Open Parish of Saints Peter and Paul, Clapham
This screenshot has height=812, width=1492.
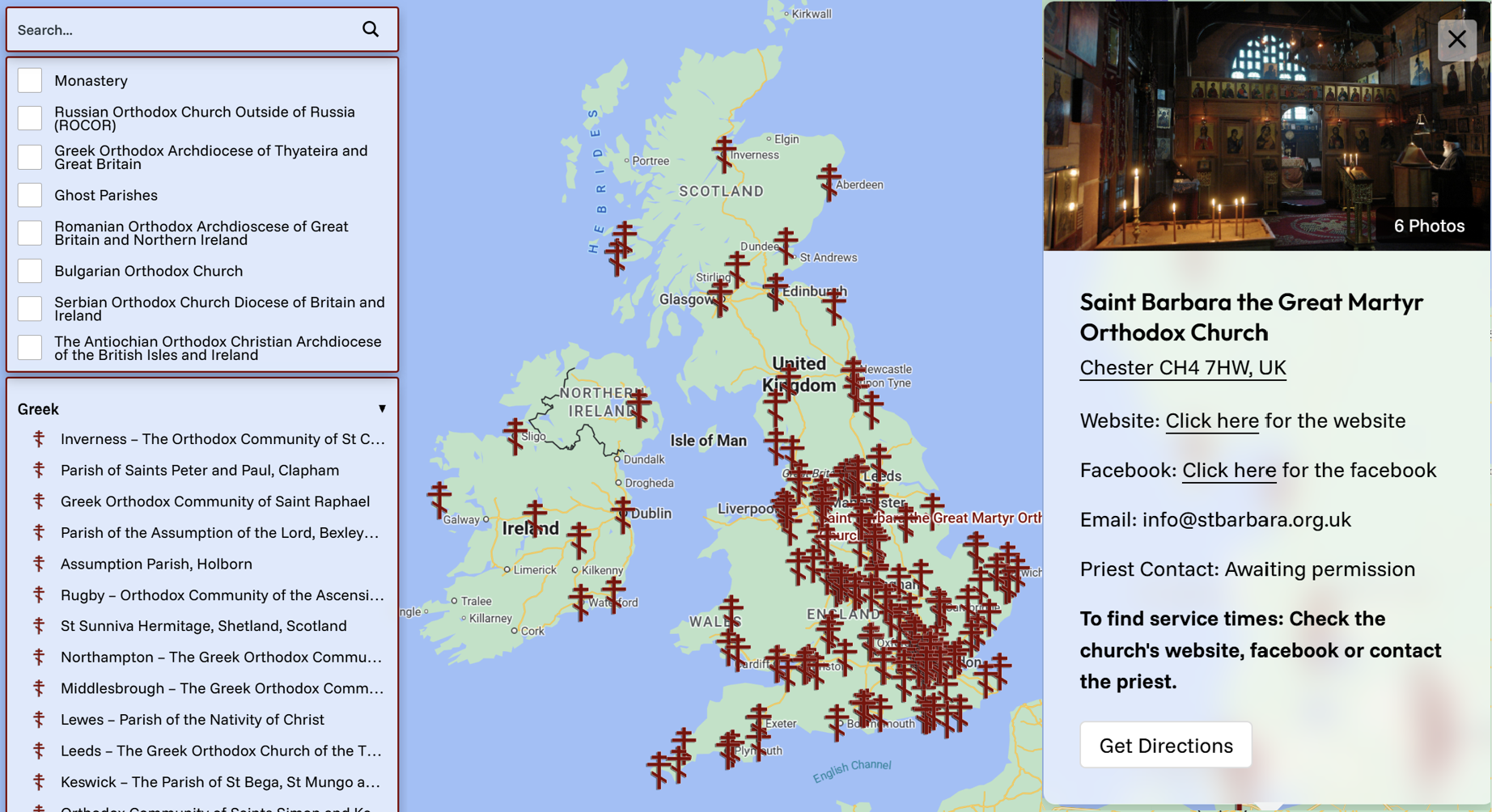pyautogui.click(x=200, y=471)
